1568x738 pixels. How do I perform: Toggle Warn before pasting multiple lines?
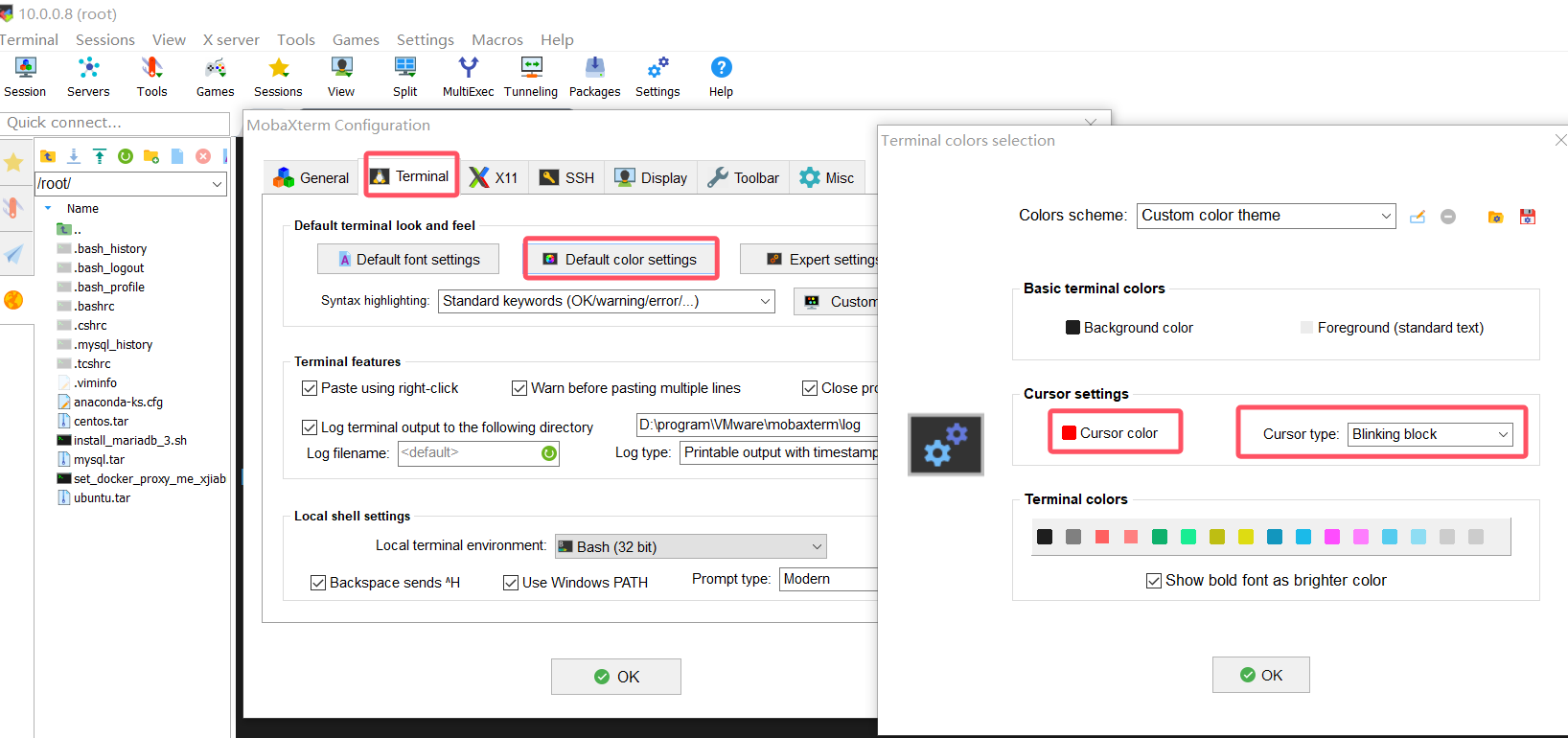coord(519,388)
